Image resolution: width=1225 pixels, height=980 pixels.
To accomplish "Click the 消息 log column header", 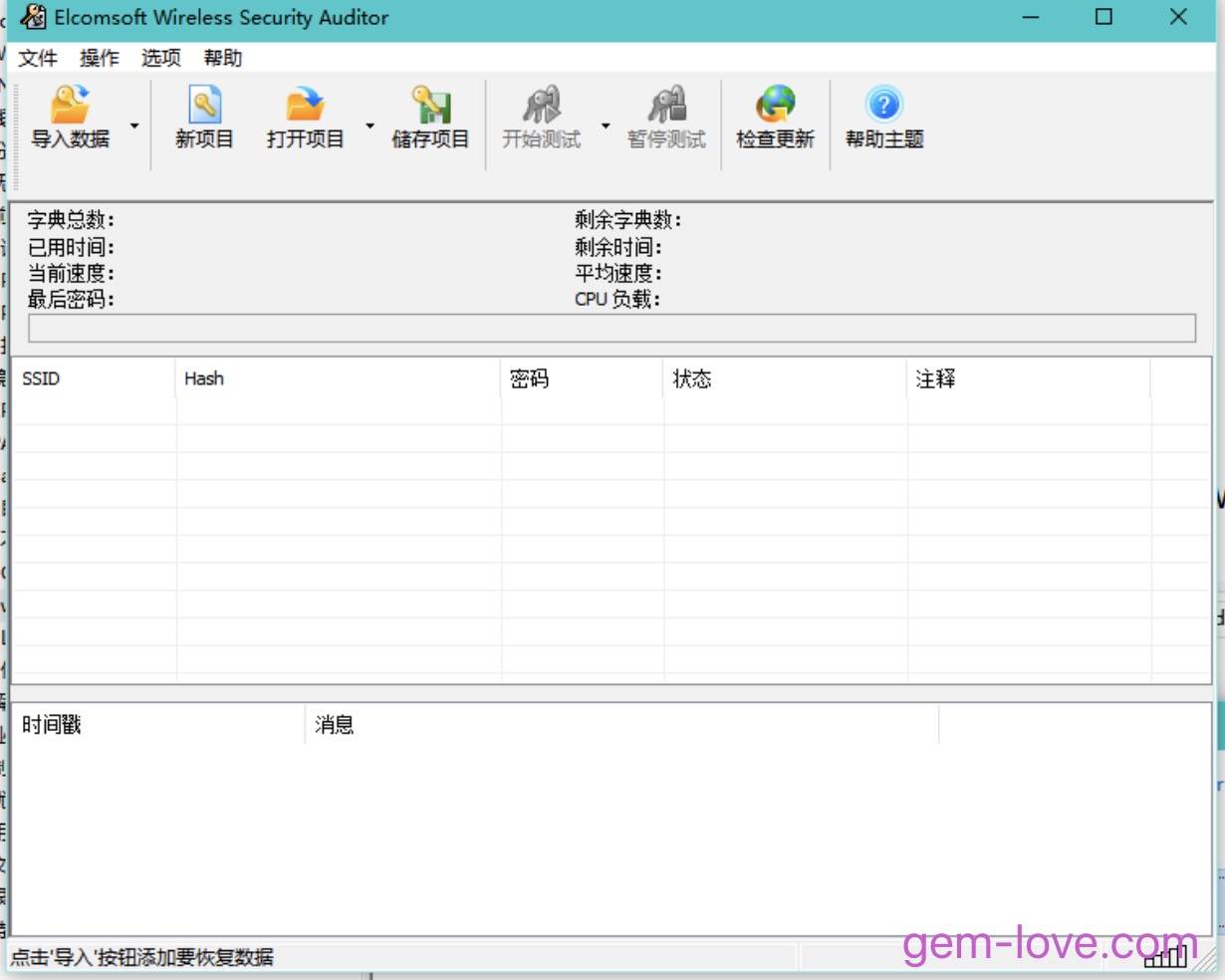I will pyautogui.click(x=621, y=725).
